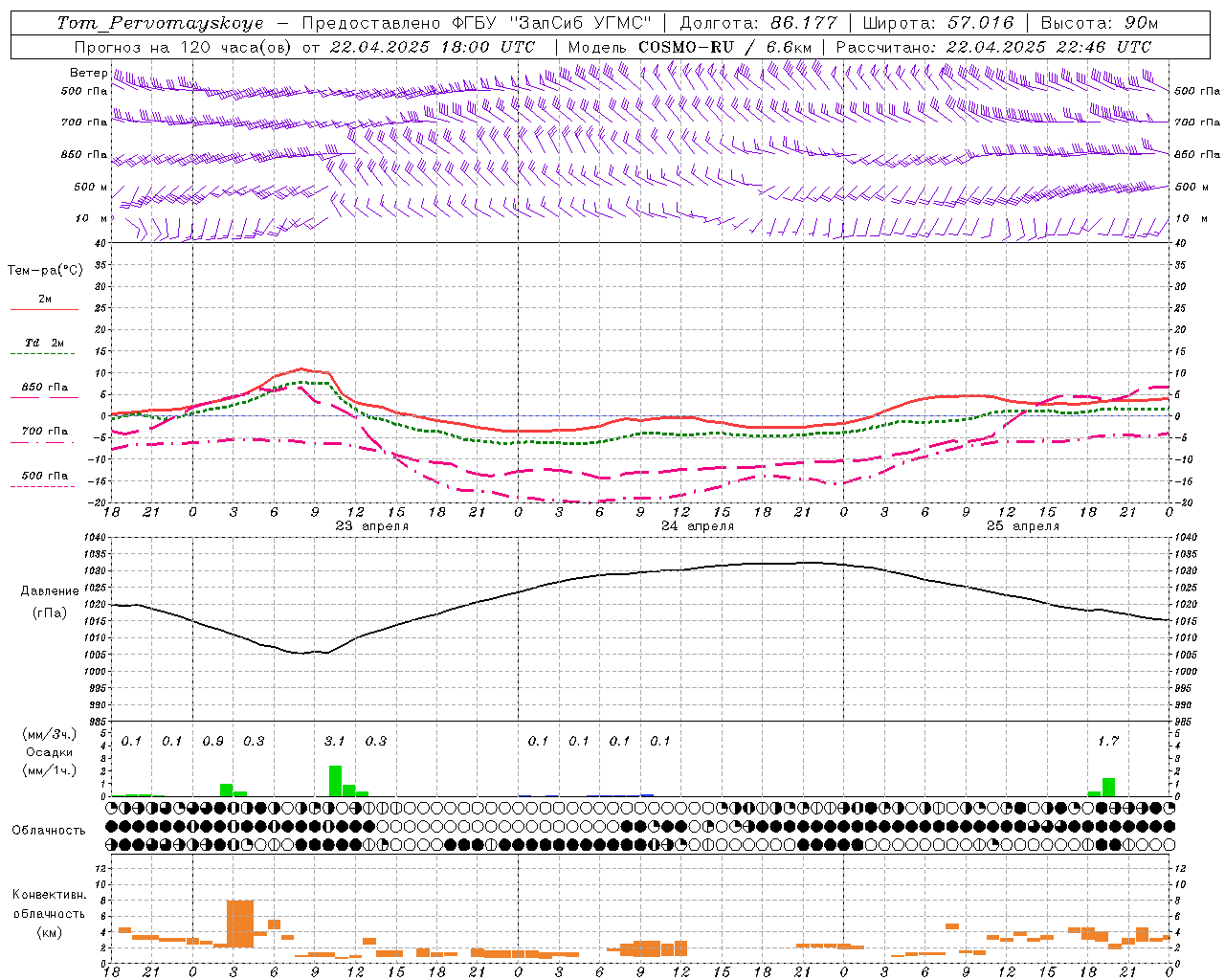Click the tallest orange convective cloud bar
The image size is (1225, 980).
point(240,924)
